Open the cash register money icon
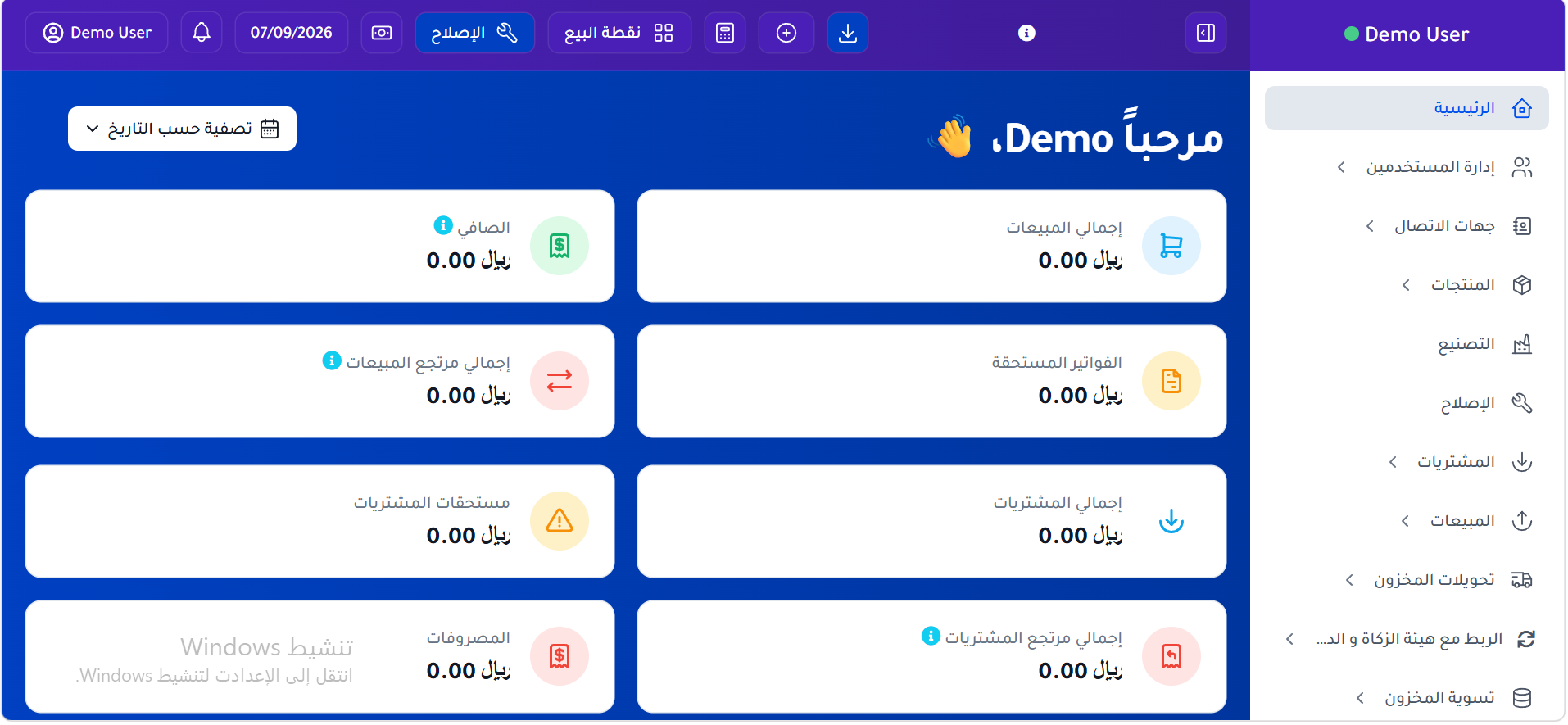This screenshot has height=725, width=1568. click(x=382, y=33)
